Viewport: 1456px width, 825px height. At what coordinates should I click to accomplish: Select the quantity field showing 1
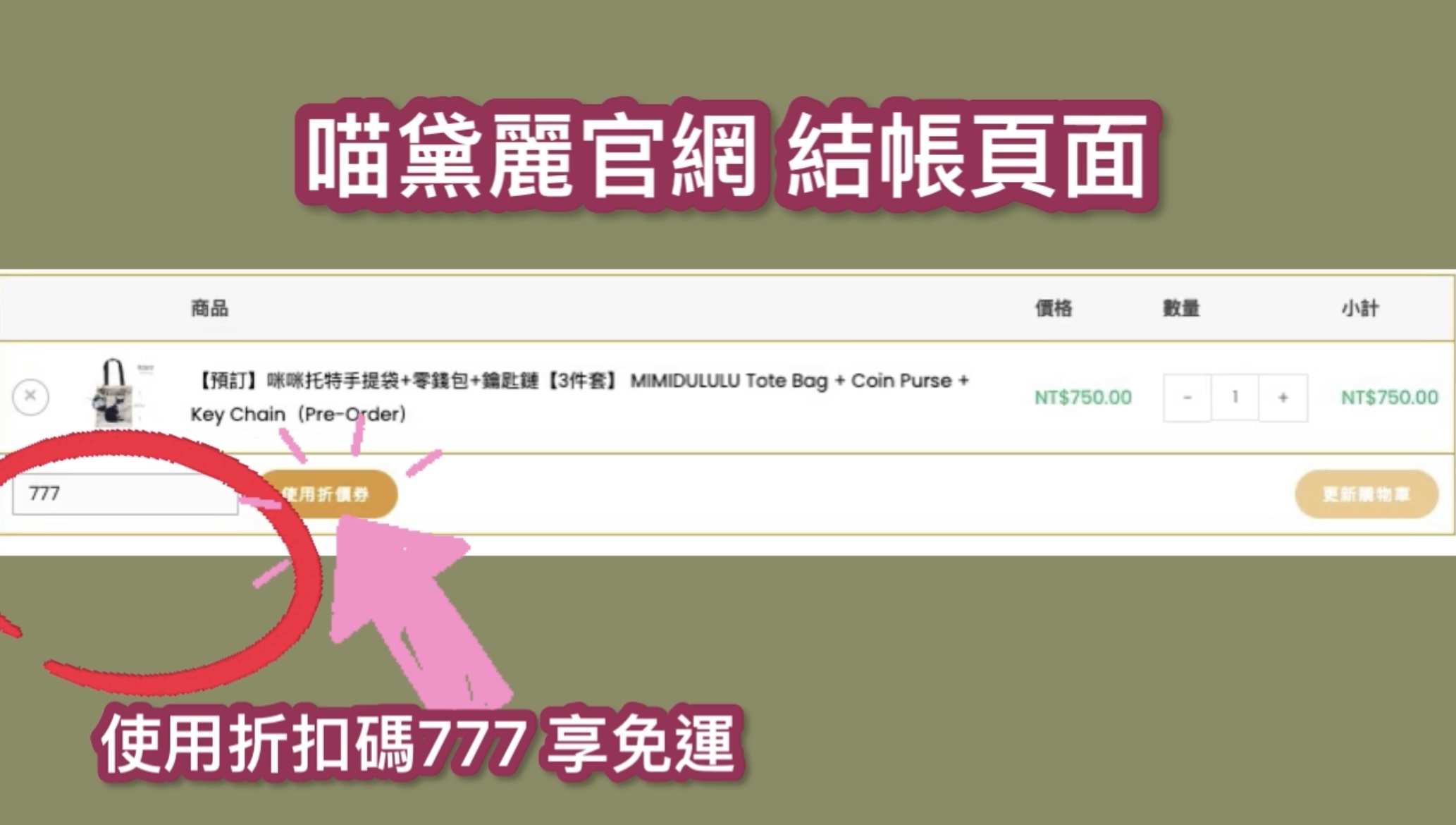[x=1235, y=397]
